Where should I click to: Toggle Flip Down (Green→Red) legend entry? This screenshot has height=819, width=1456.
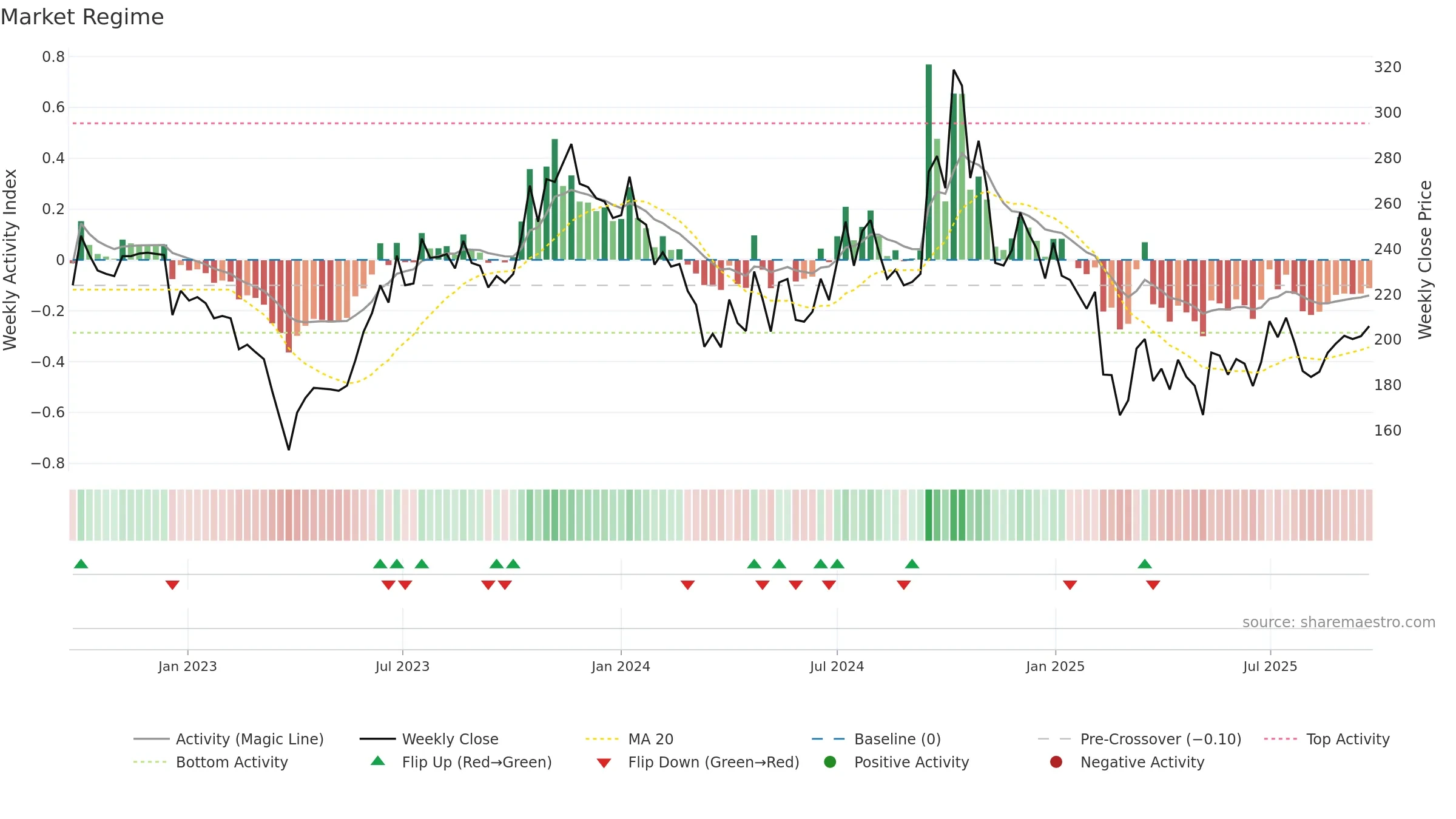point(697,762)
